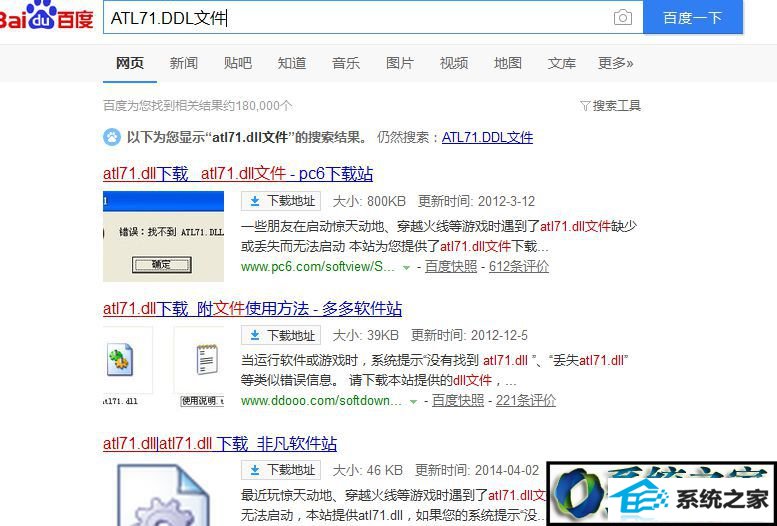
Task: Click the Baidu logo
Action: click(x=47, y=15)
